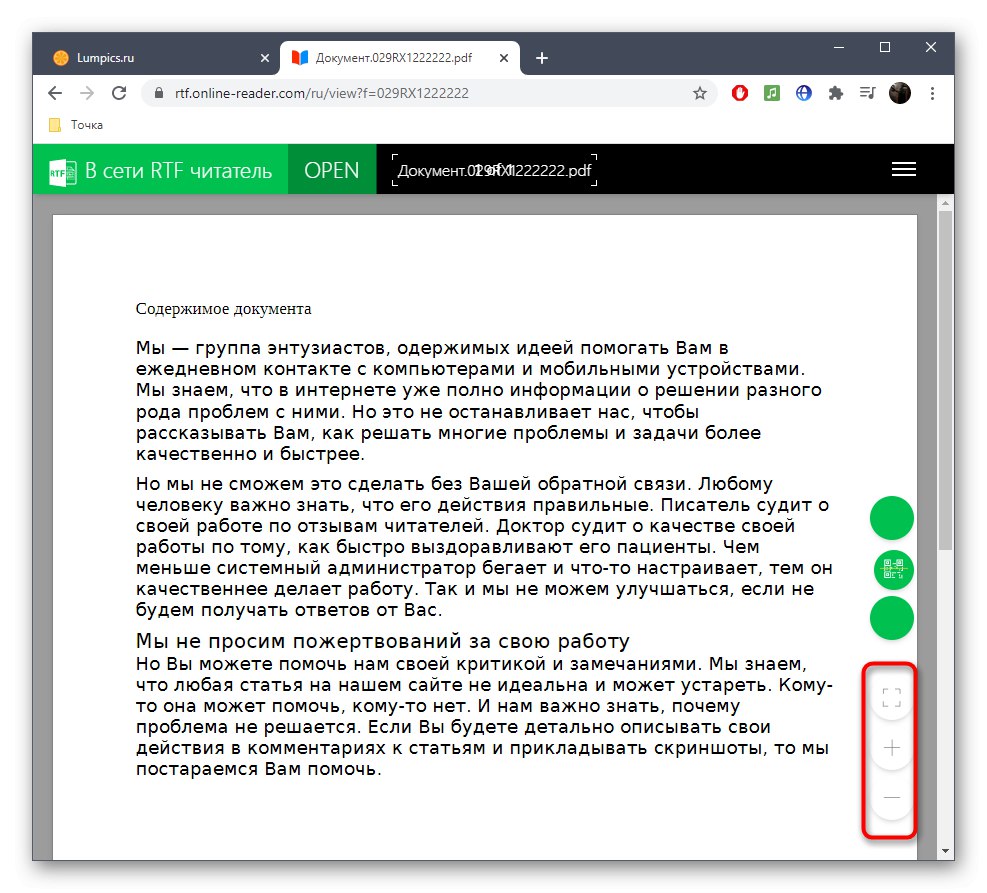The height and width of the screenshot is (893, 987).
Task: Click the zoom out icon
Action: point(890,797)
